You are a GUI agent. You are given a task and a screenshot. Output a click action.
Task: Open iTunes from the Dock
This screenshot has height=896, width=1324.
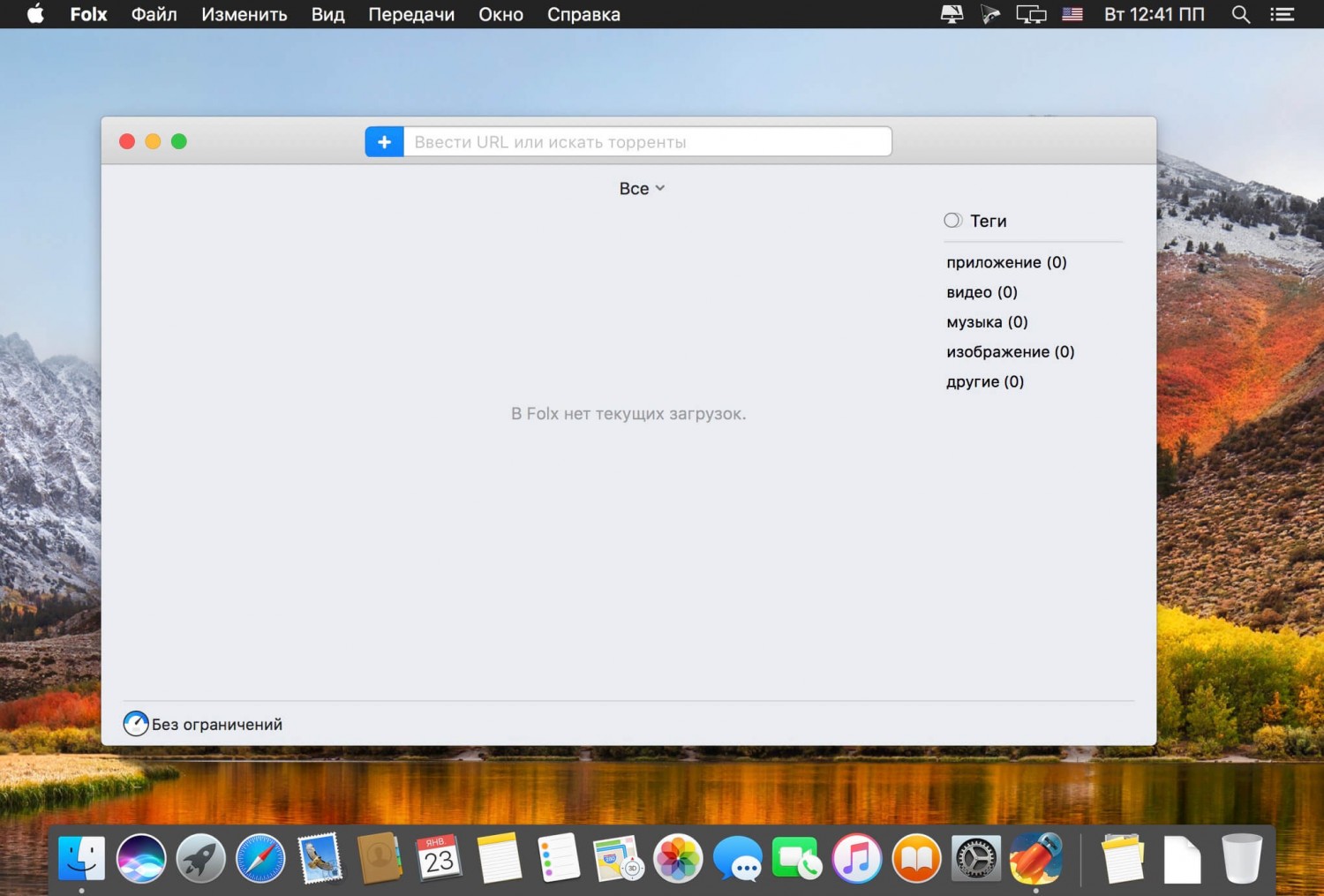[x=857, y=858]
